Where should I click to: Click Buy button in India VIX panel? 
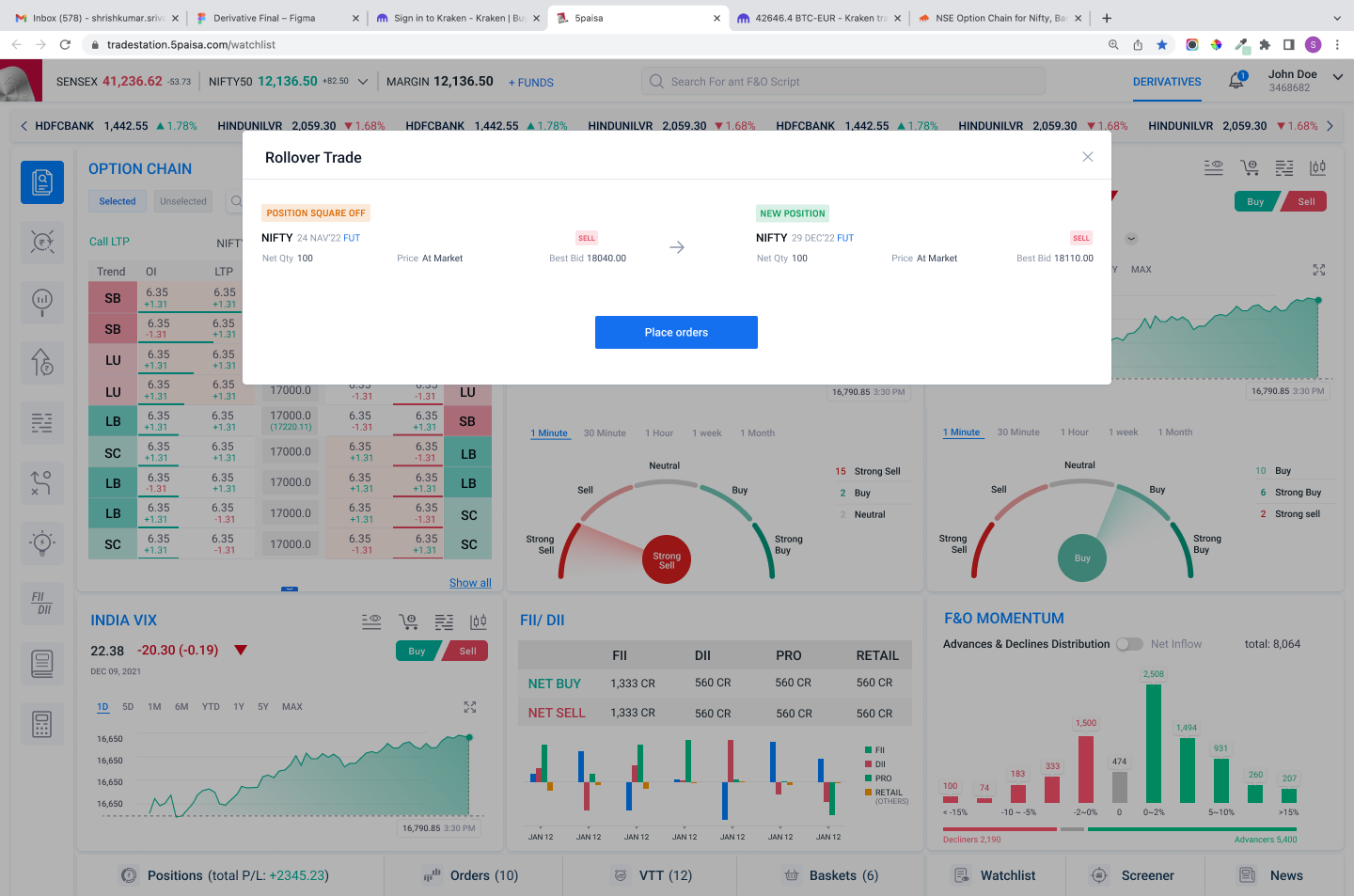tap(417, 651)
